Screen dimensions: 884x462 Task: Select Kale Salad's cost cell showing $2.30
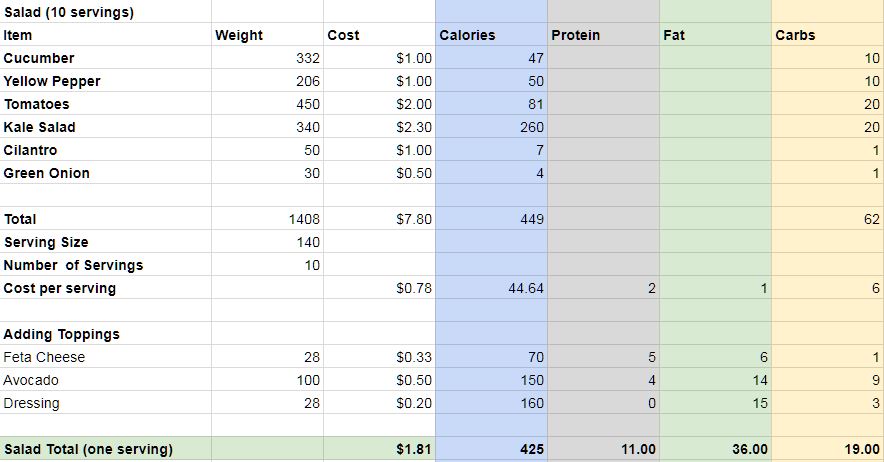pos(379,127)
